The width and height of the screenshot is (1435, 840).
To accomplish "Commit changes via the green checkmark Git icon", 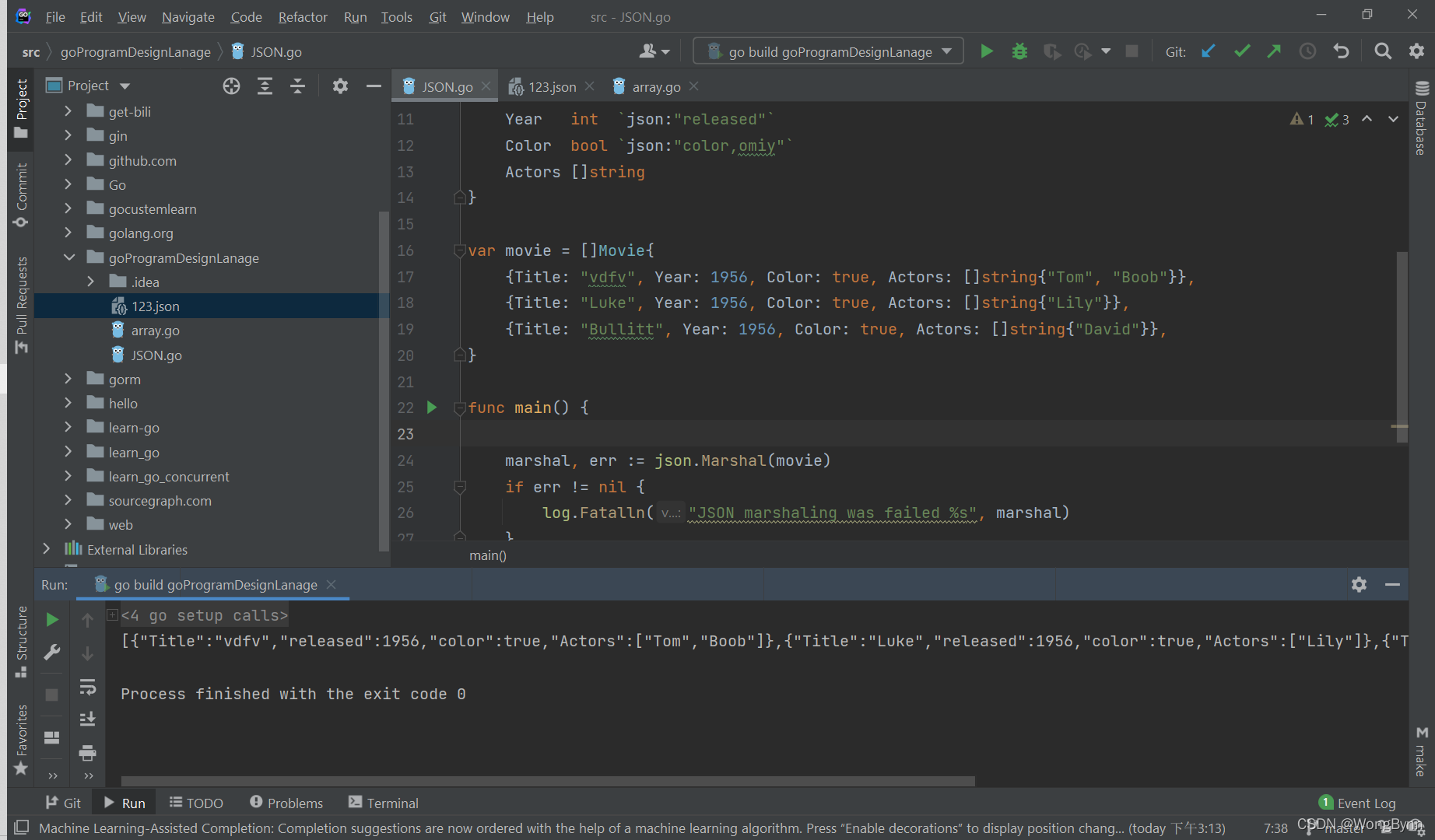I will 1241,51.
